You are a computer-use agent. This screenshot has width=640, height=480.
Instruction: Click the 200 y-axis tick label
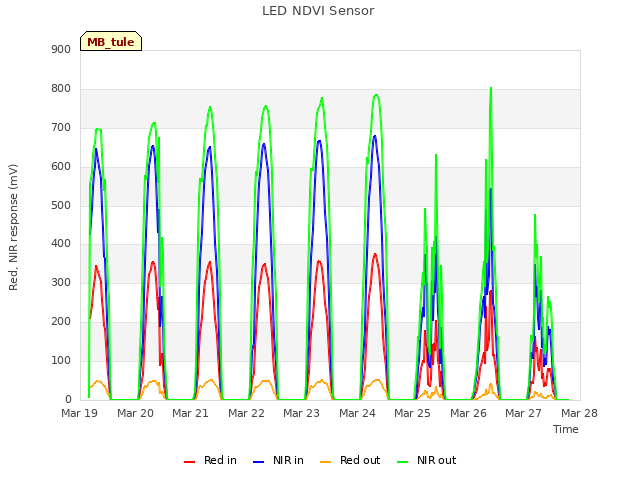pyautogui.click(x=61, y=322)
